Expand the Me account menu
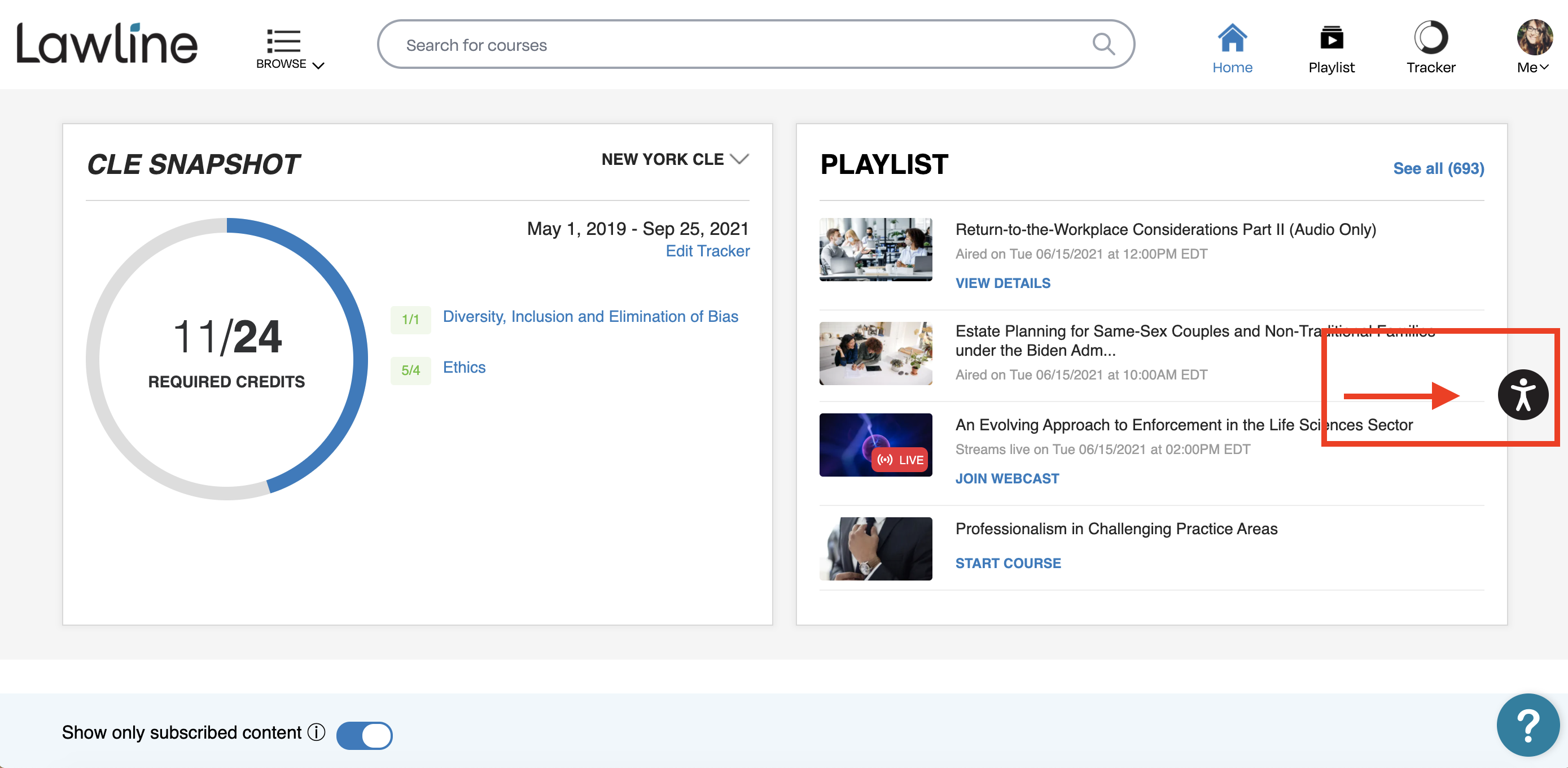The height and width of the screenshot is (768, 1568). 1532,68
